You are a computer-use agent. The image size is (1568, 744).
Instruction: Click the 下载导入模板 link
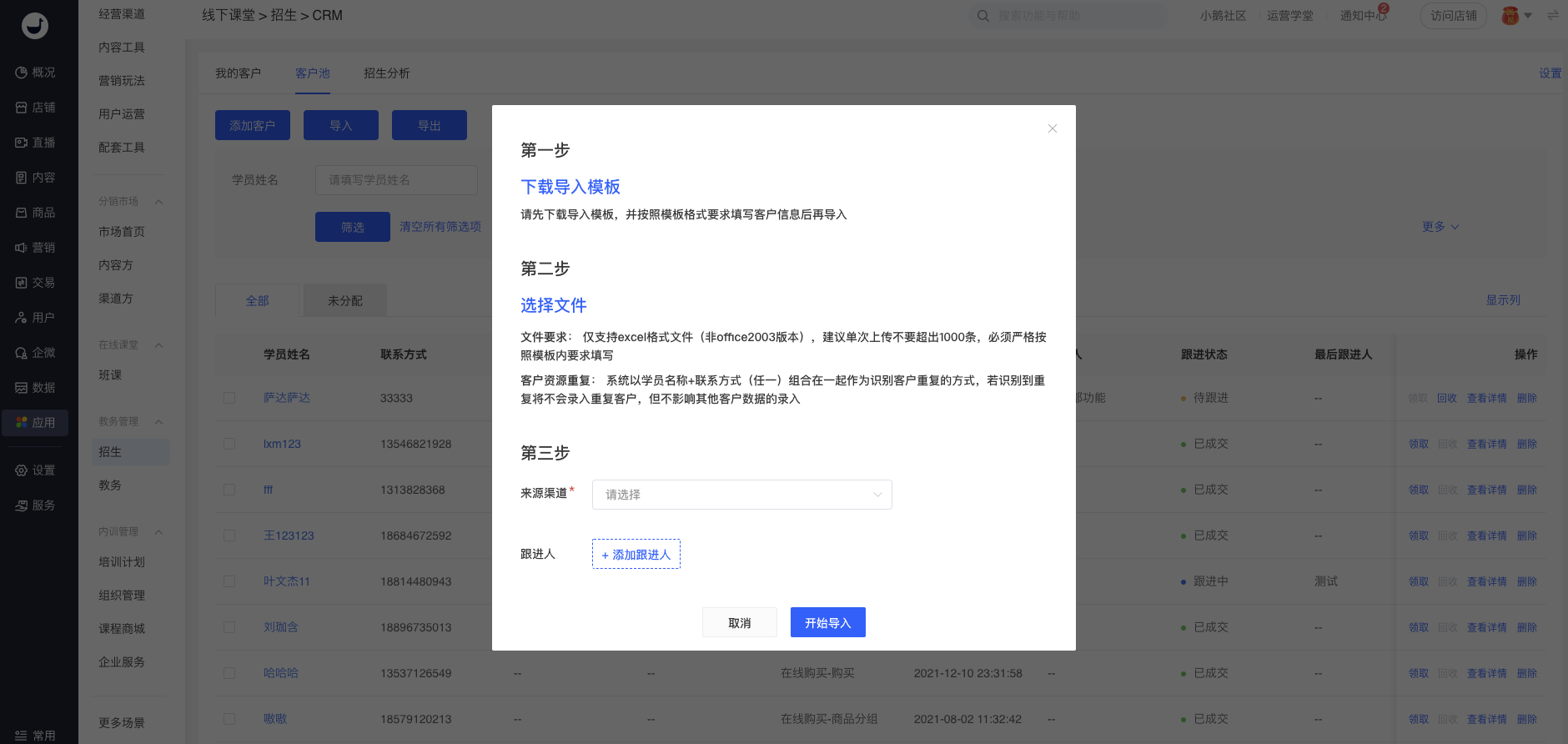coord(570,187)
